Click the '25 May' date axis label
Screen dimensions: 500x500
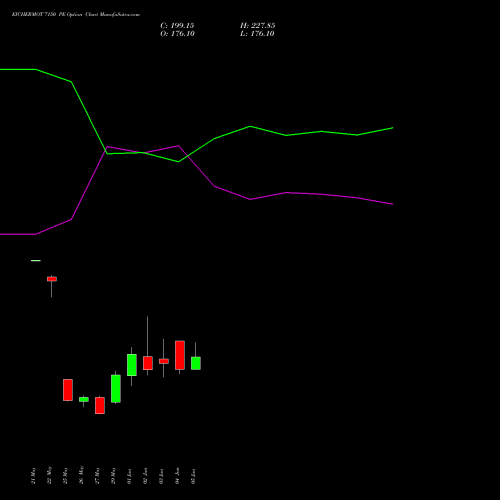pos(65,476)
